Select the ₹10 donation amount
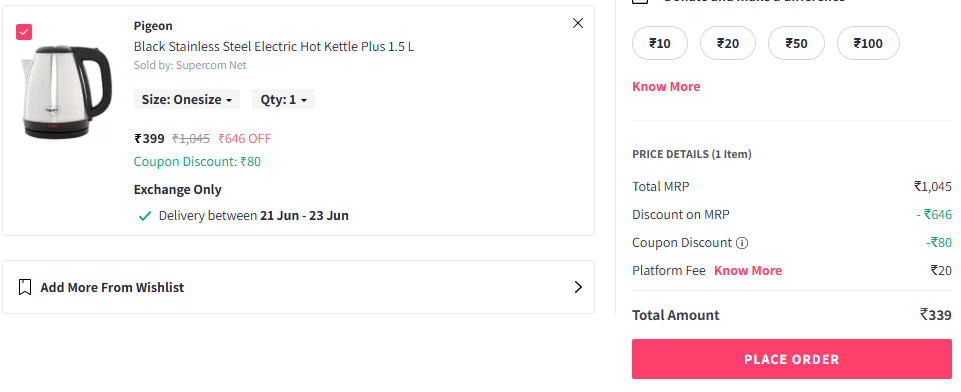 click(659, 43)
